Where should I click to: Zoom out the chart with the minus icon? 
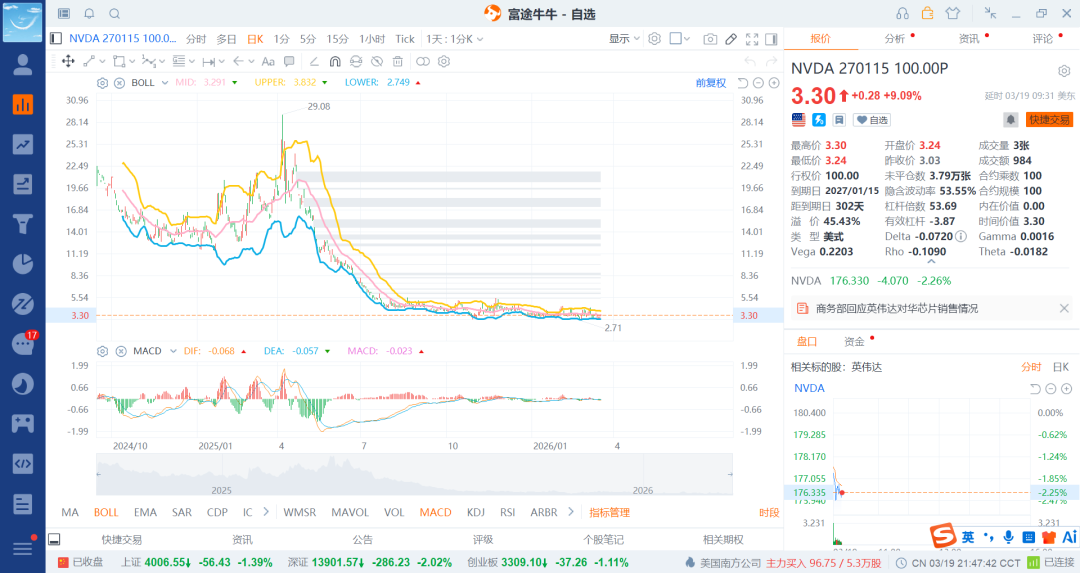(758, 83)
